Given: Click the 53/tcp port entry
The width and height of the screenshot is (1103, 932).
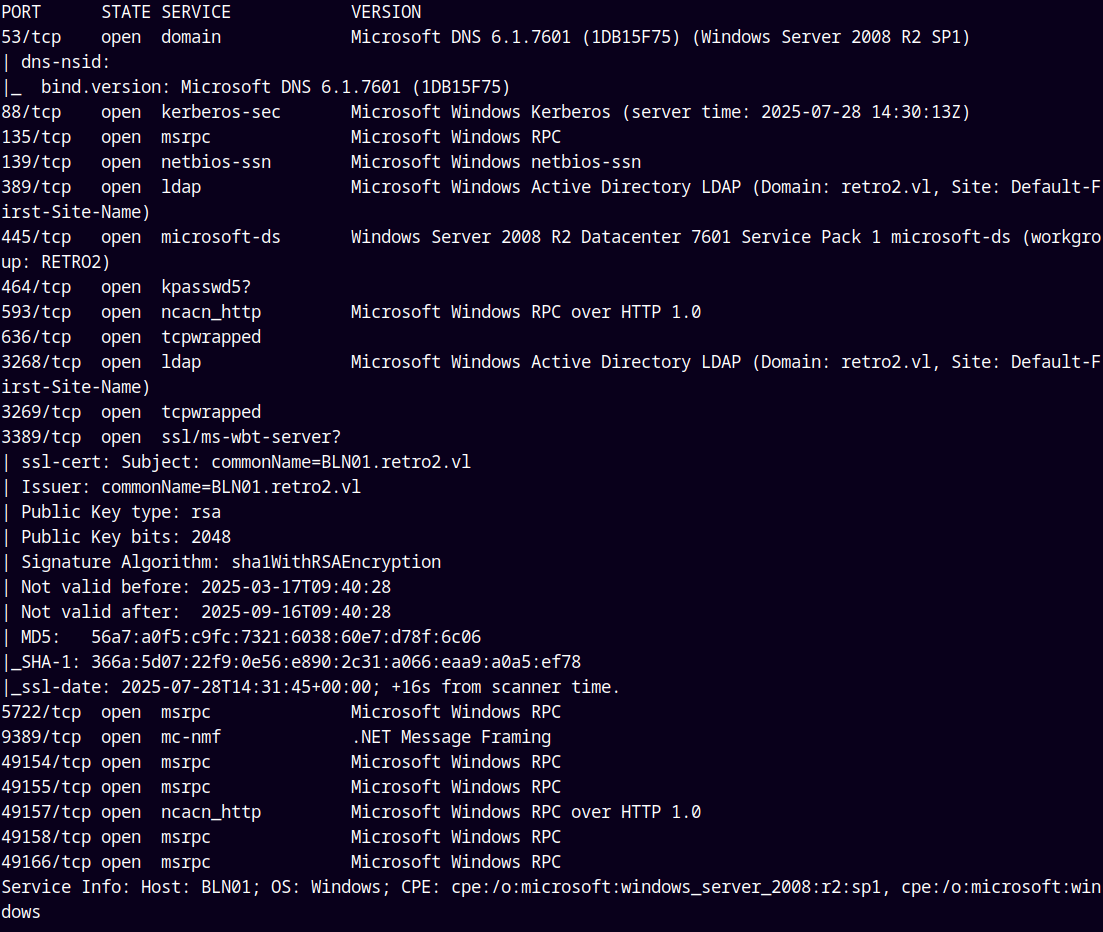Looking at the screenshot, I should click(x=31, y=37).
